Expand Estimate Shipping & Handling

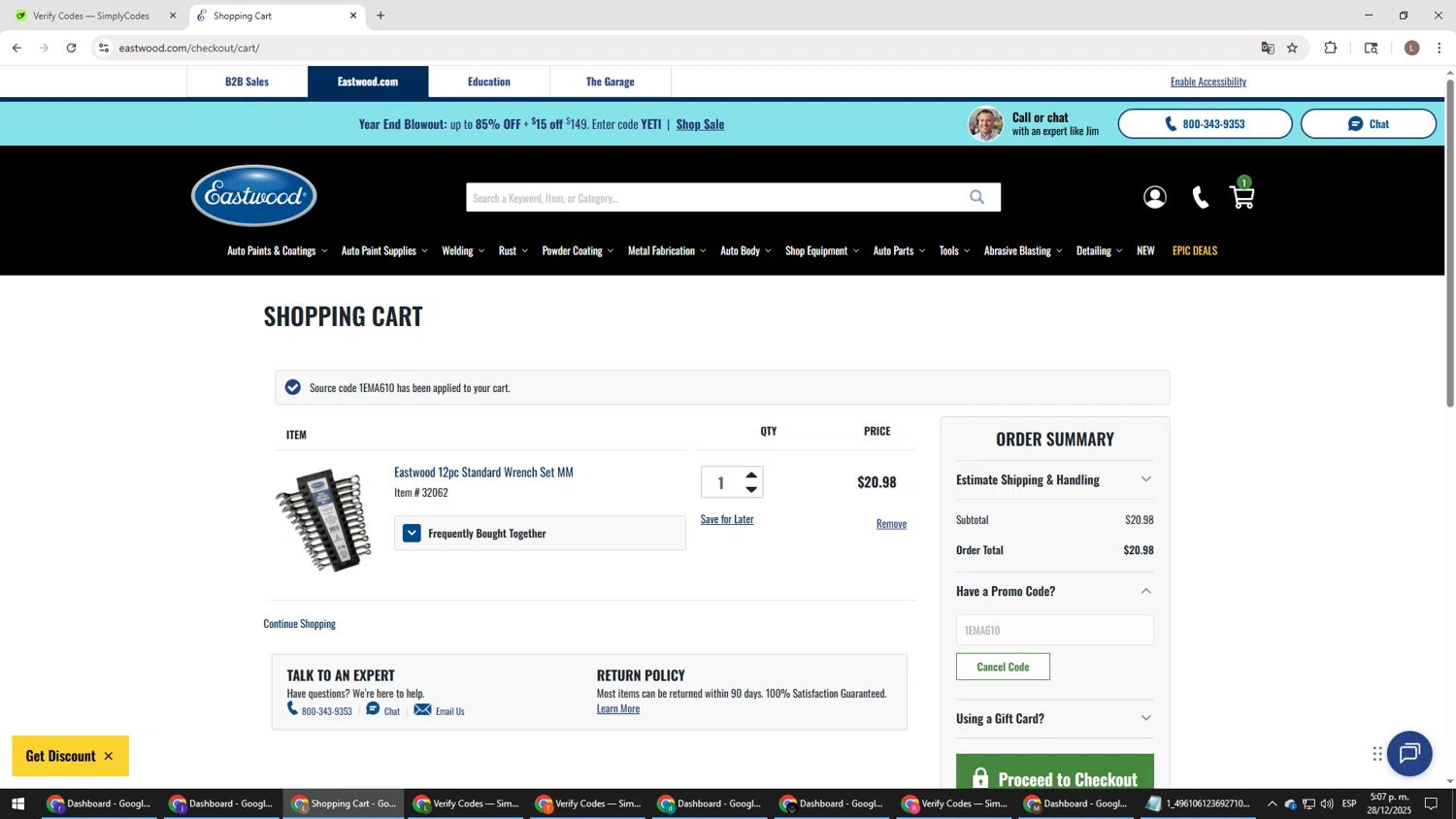pyautogui.click(x=1054, y=479)
